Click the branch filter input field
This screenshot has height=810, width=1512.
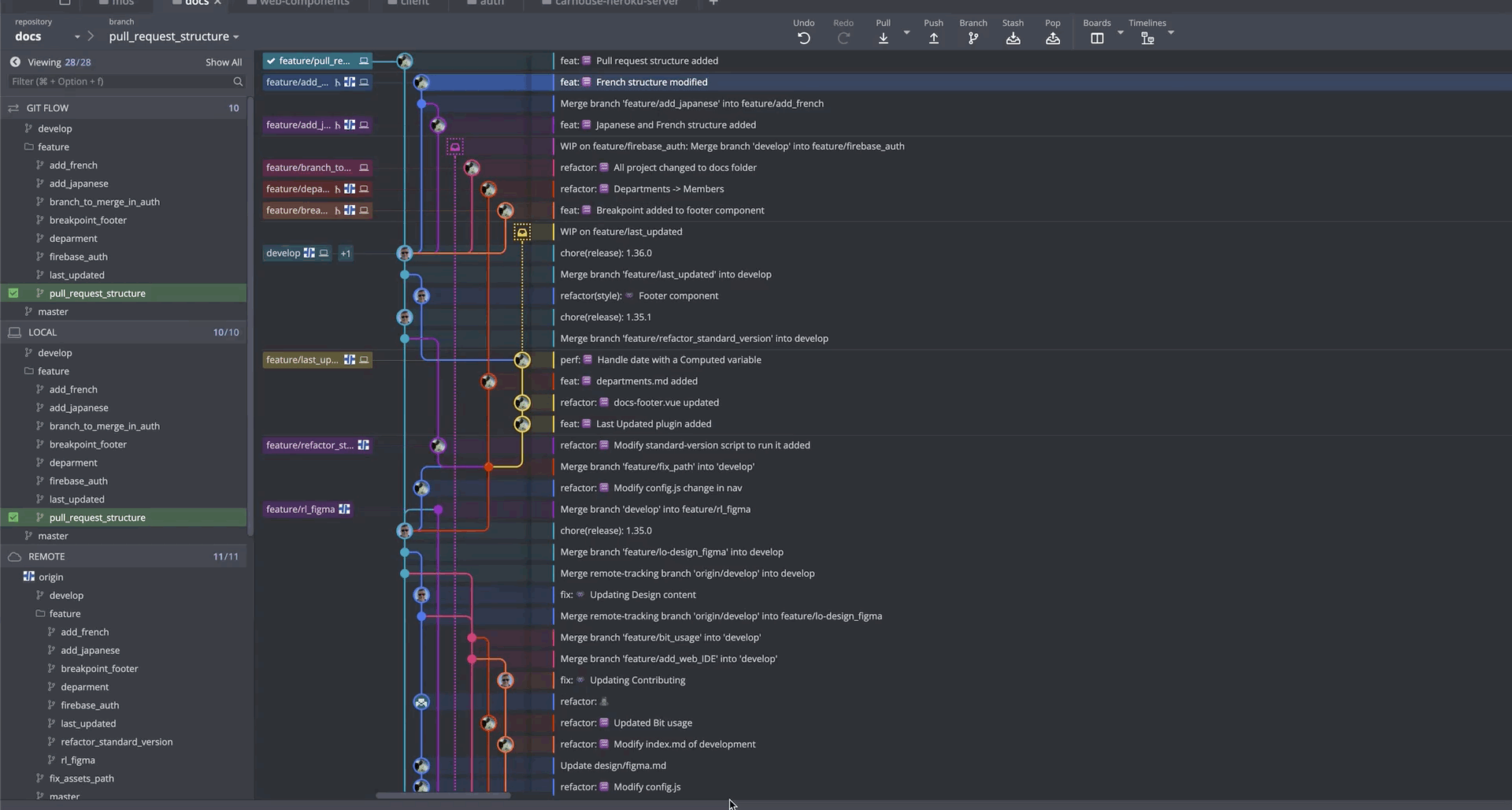pyautogui.click(x=120, y=81)
